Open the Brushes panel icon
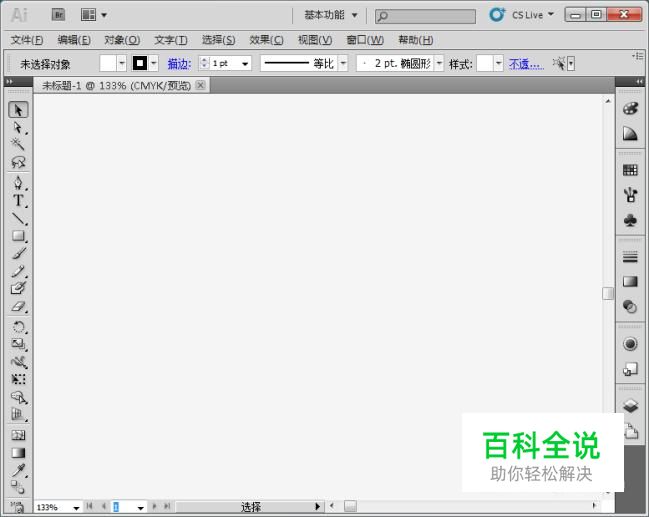649x517 pixels. pos(630,195)
